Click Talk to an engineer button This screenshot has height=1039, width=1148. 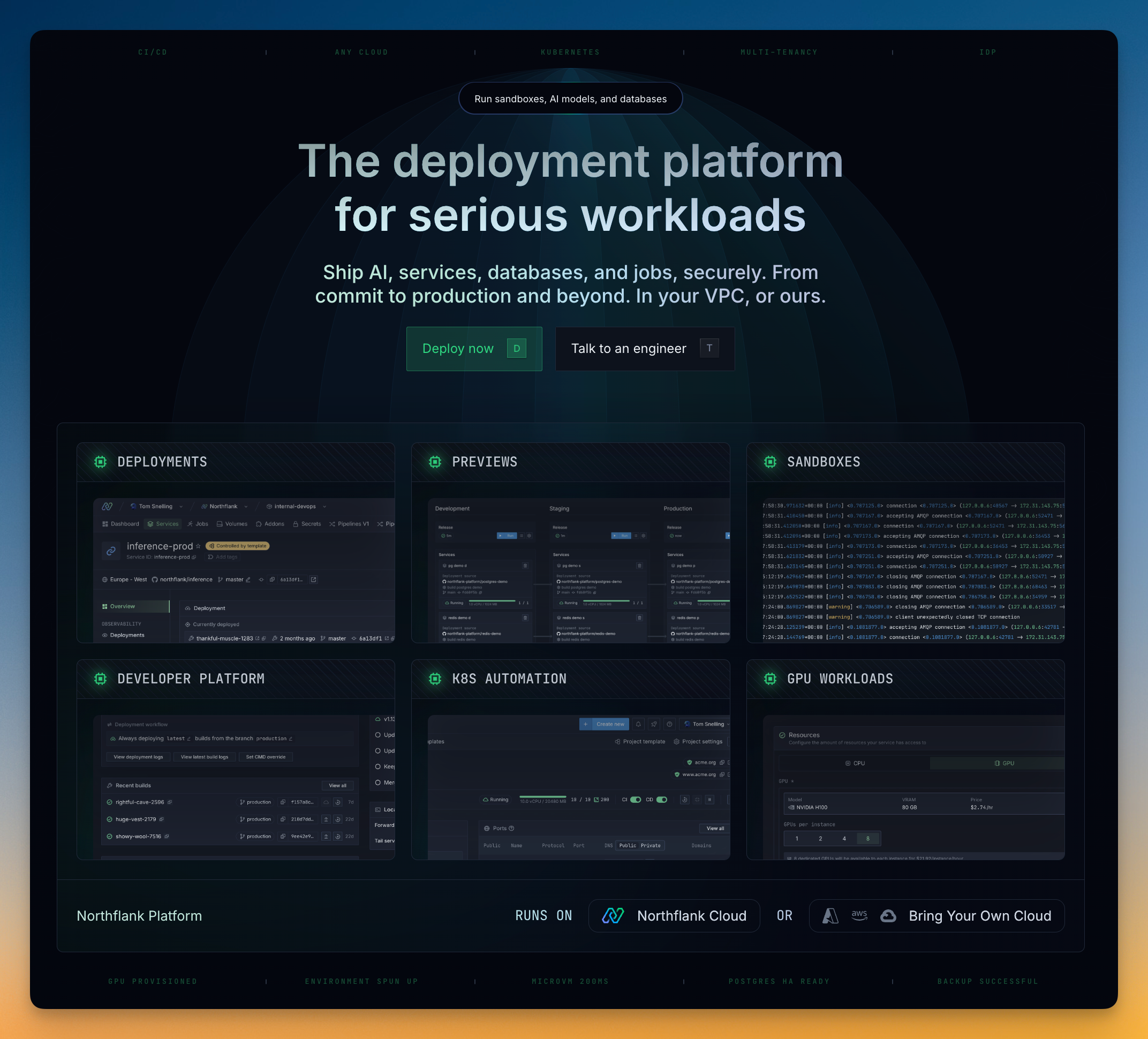coord(645,349)
